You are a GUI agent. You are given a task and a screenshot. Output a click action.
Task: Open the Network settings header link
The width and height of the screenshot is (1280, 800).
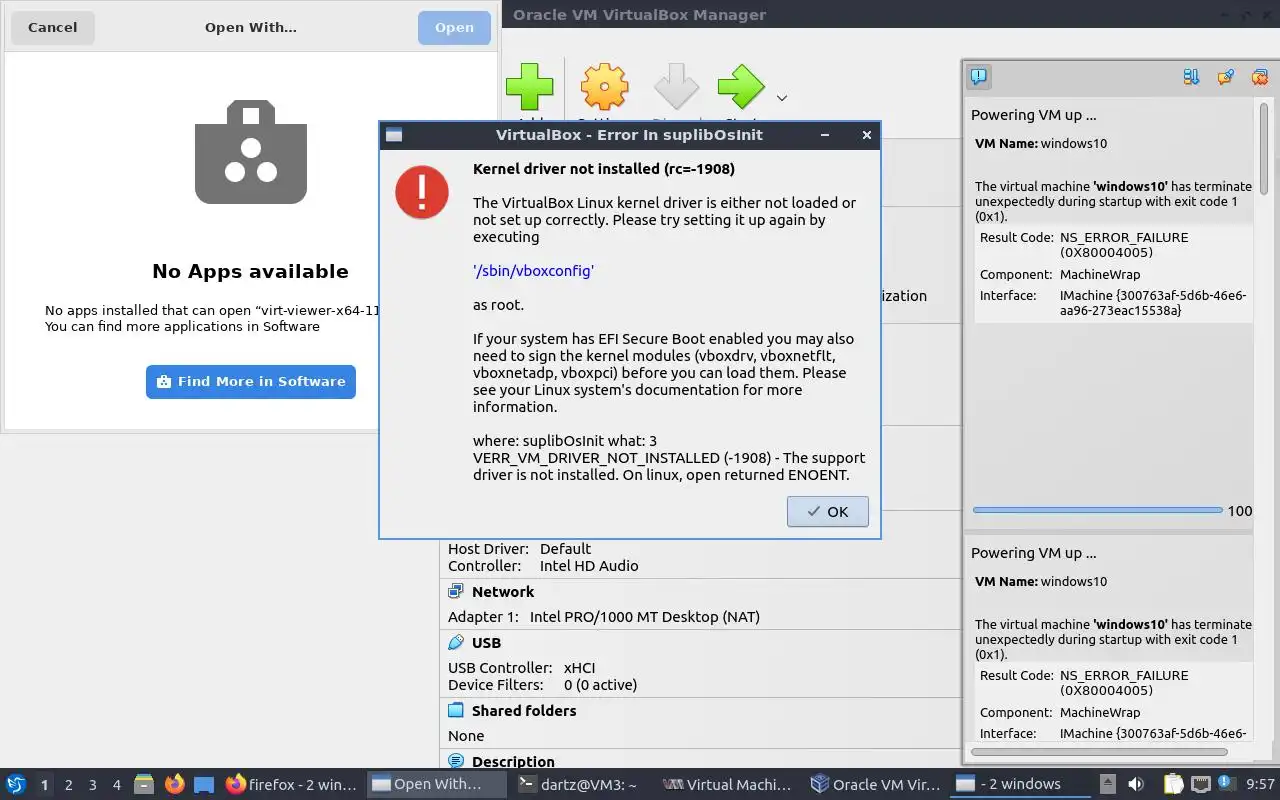pos(503,592)
